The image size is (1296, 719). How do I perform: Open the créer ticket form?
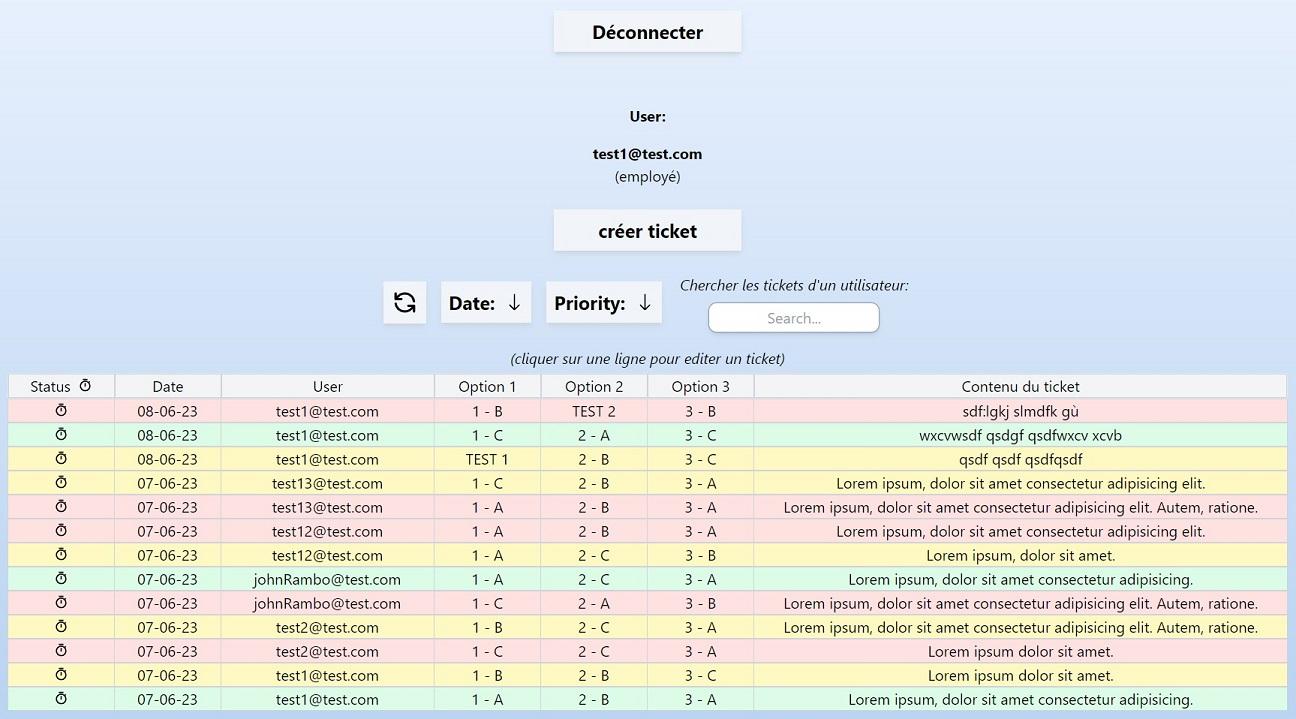pos(647,231)
